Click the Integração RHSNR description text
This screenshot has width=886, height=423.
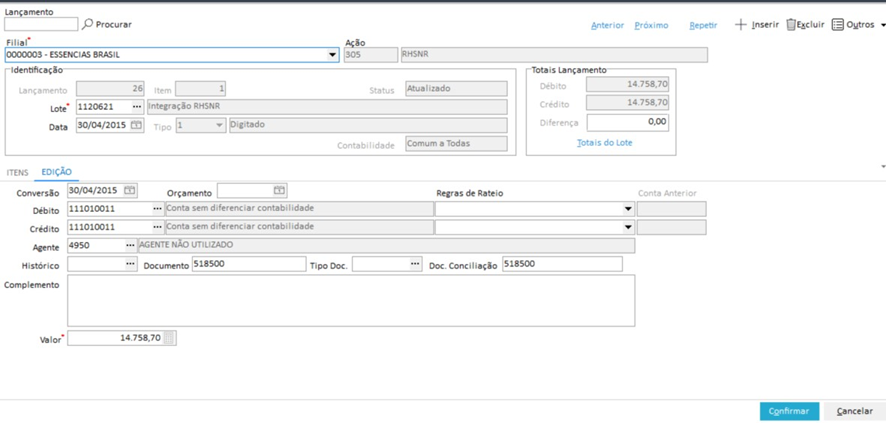click(184, 106)
